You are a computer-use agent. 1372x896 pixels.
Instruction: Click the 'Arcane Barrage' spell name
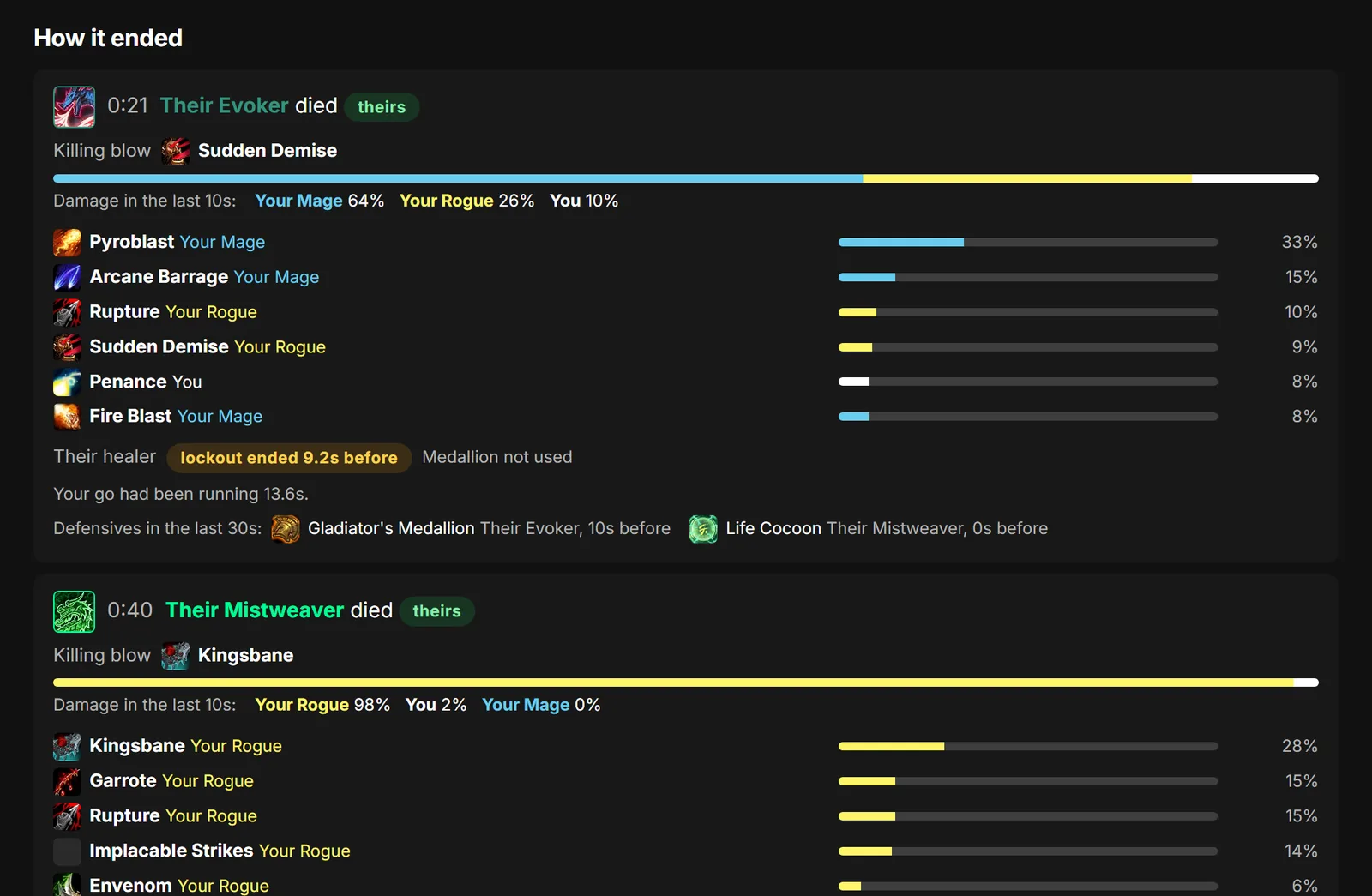point(159,277)
